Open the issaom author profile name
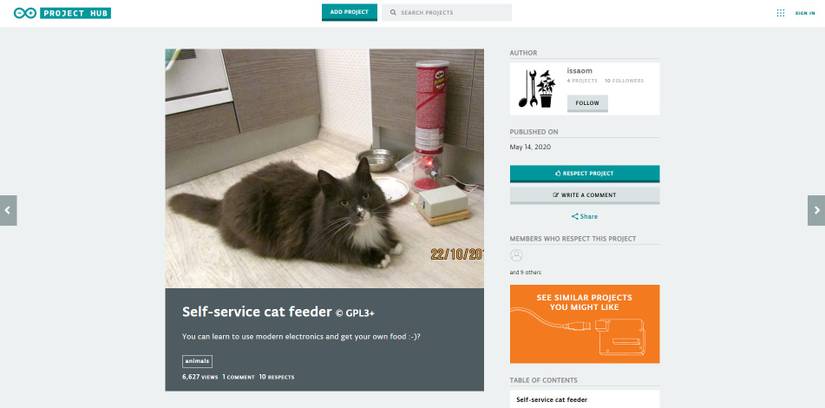This screenshot has width=825, height=408. 579,71
